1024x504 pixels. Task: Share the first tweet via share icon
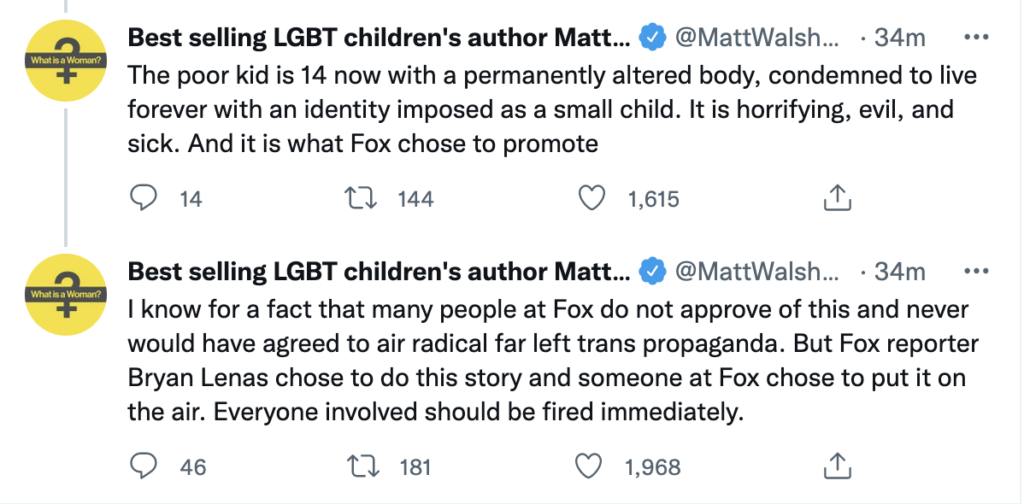tap(835, 198)
